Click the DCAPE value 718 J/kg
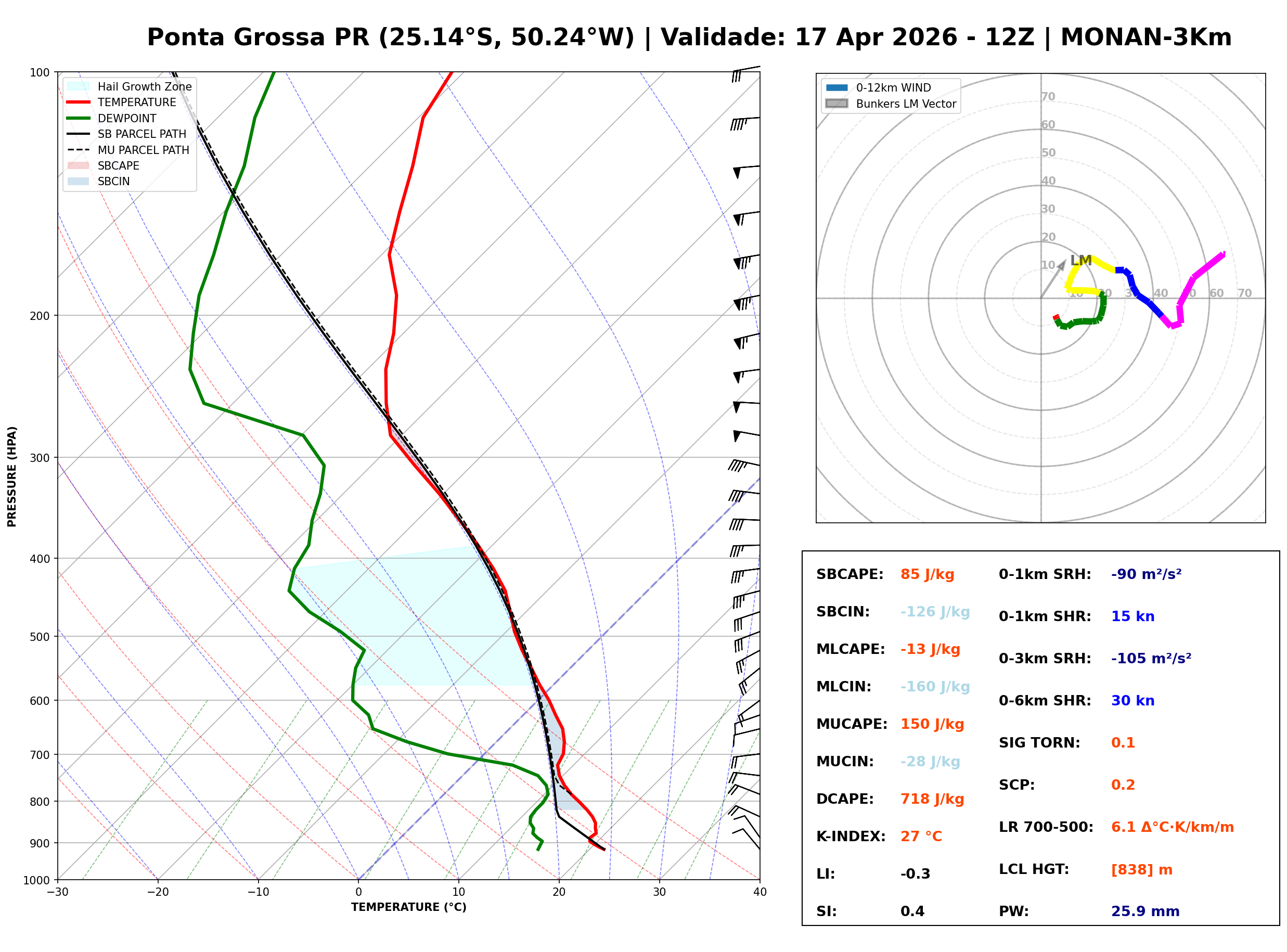This screenshot has width=1287, height=952. 932,799
